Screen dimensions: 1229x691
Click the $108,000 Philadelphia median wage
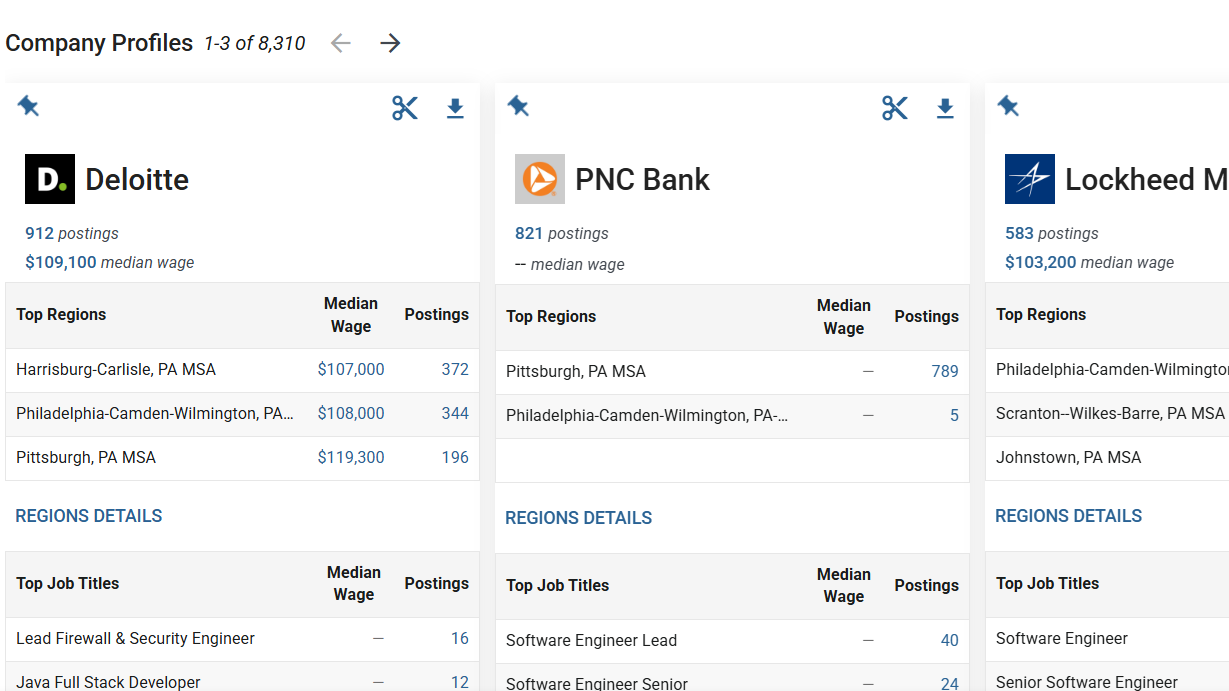pos(351,413)
